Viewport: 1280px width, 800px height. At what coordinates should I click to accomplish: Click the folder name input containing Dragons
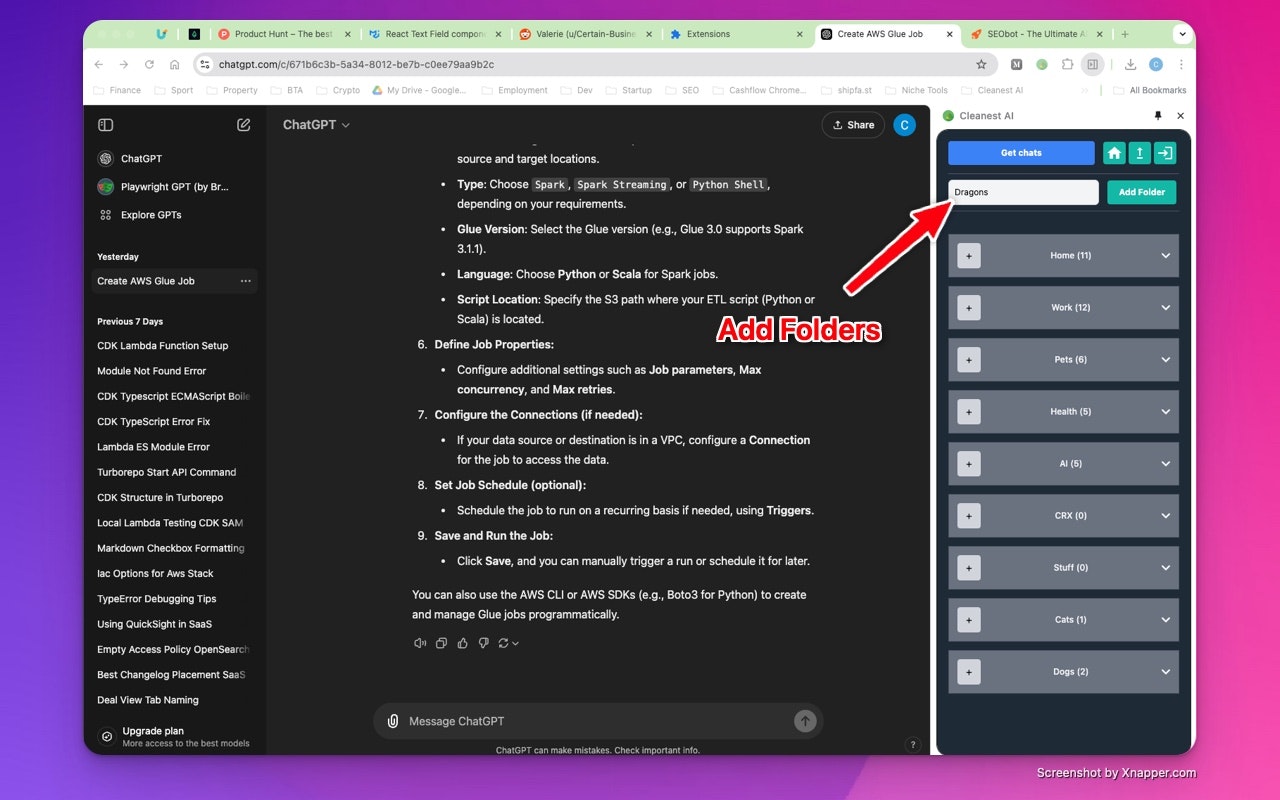point(1023,192)
